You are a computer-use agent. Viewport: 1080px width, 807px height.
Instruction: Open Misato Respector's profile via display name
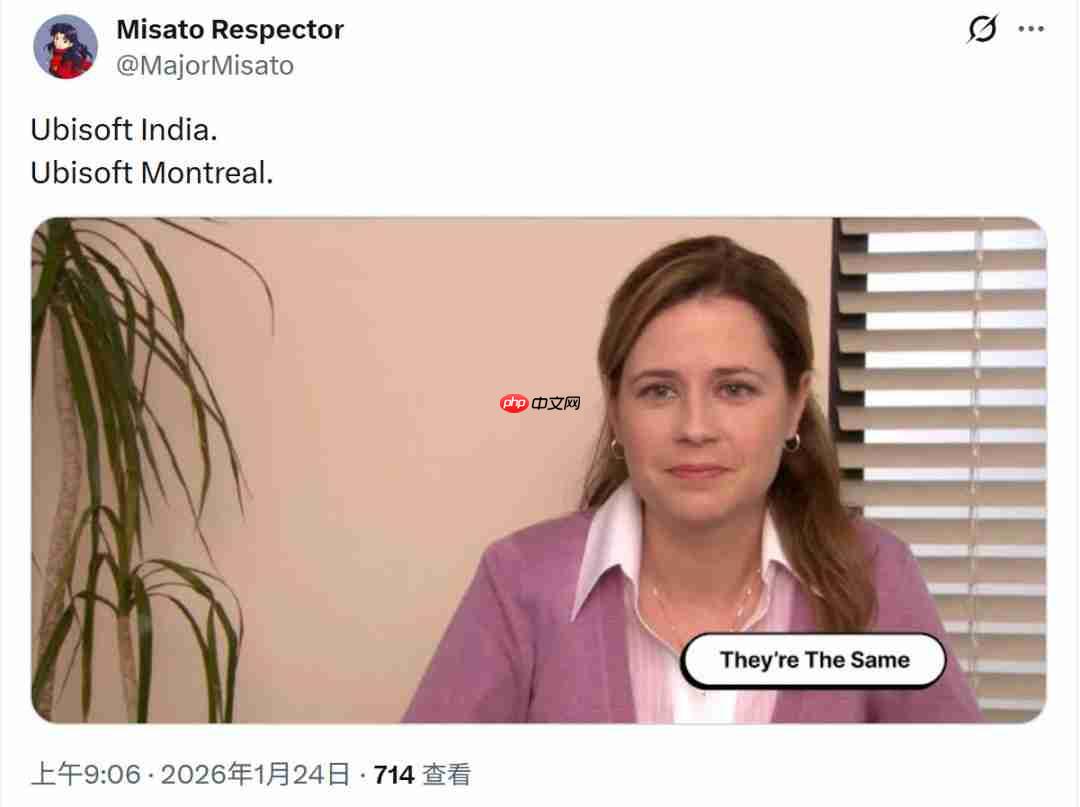point(230,30)
